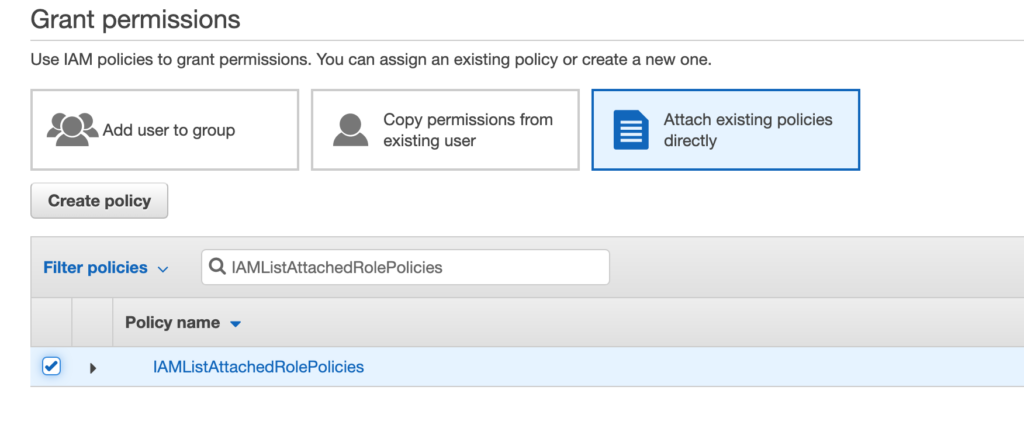Choose the Add user to group option

[x=165, y=130]
